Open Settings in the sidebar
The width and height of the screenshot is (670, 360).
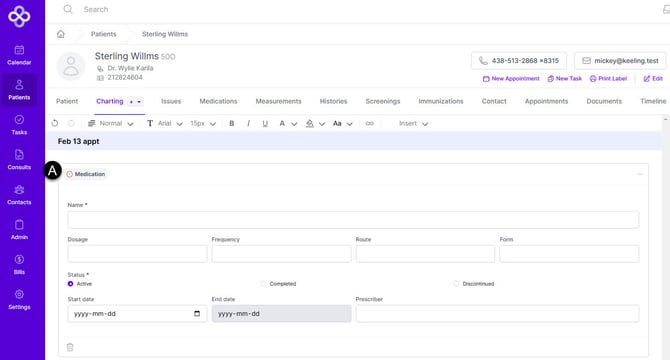19,300
